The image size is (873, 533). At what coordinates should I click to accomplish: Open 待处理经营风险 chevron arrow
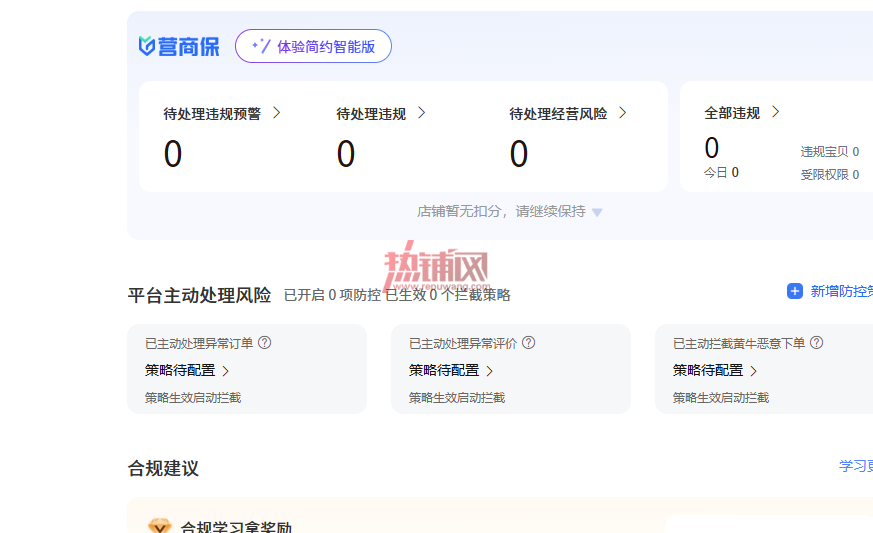[x=622, y=113]
